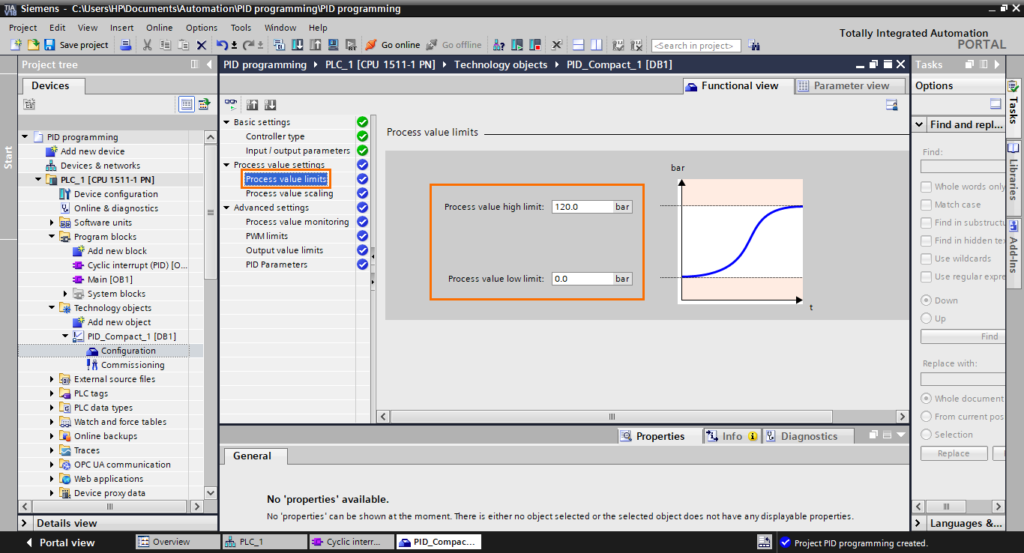The width and height of the screenshot is (1024, 553).
Task: Click the Open project folder icon
Action: [33, 45]
